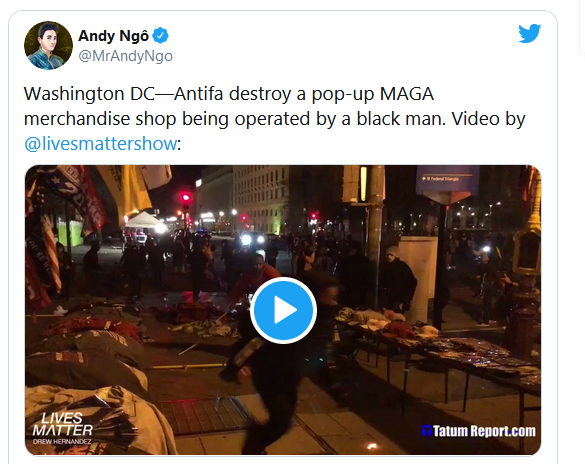
Task: Follow the @livesmattershow mention link
Action: coord(100,144)
